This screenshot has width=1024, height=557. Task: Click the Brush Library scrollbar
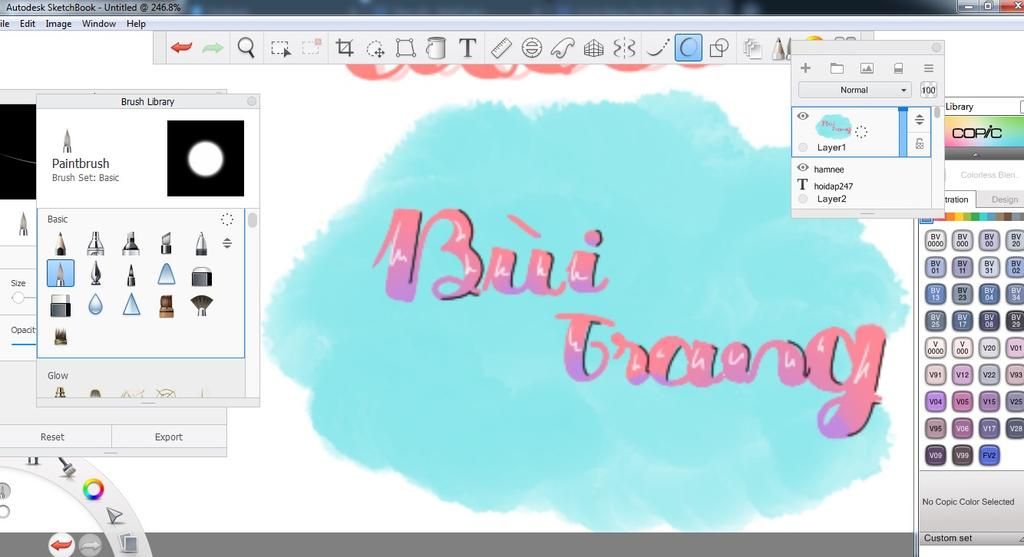coord(252,220)
